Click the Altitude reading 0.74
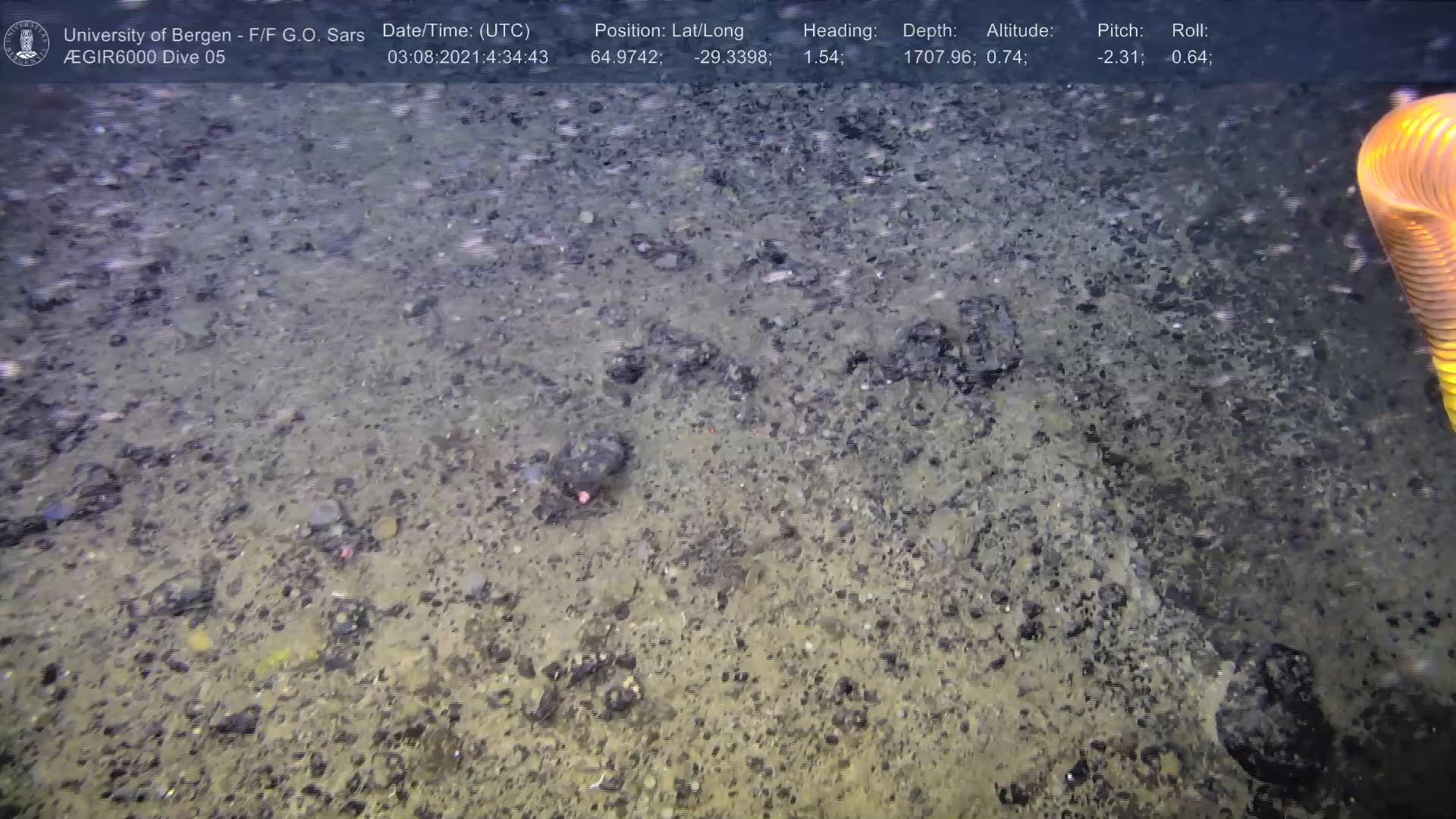Screen dimensions: 1456x819 coord(1006,57)
